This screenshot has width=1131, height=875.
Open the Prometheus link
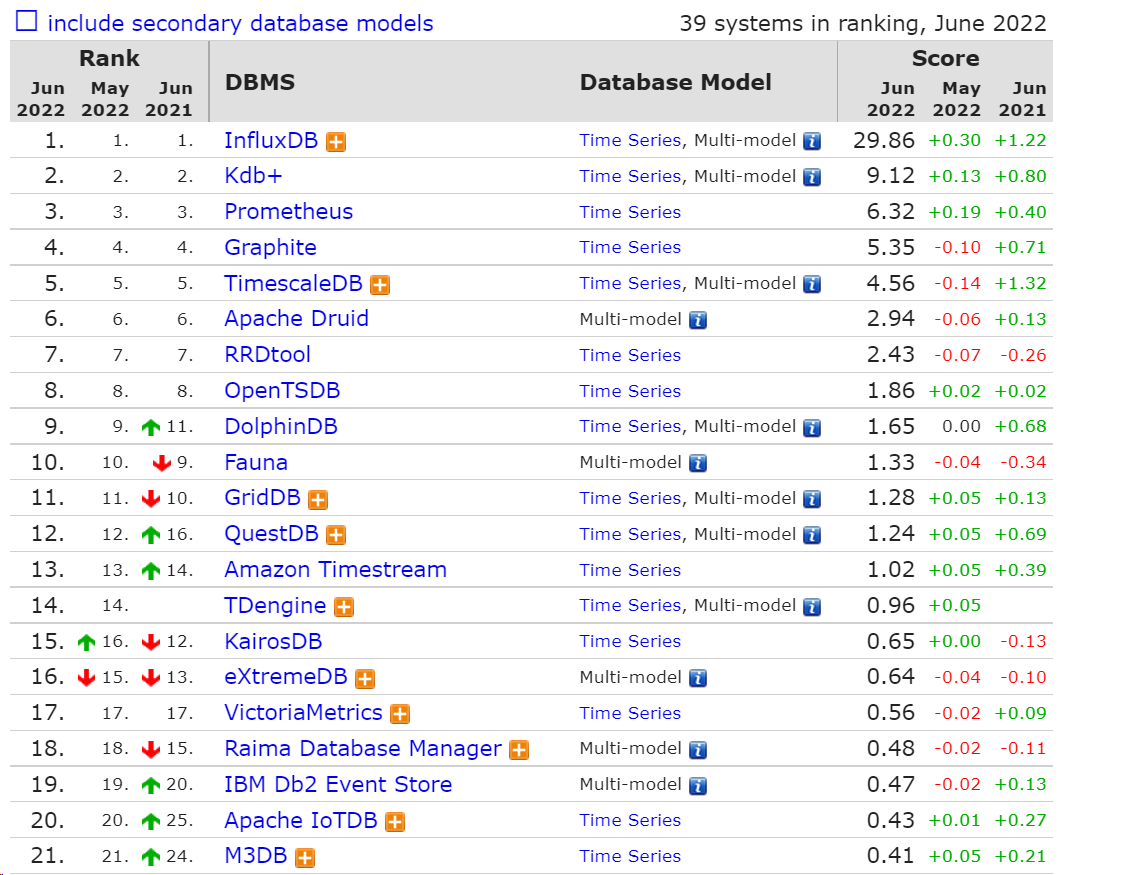click(289, 212)
